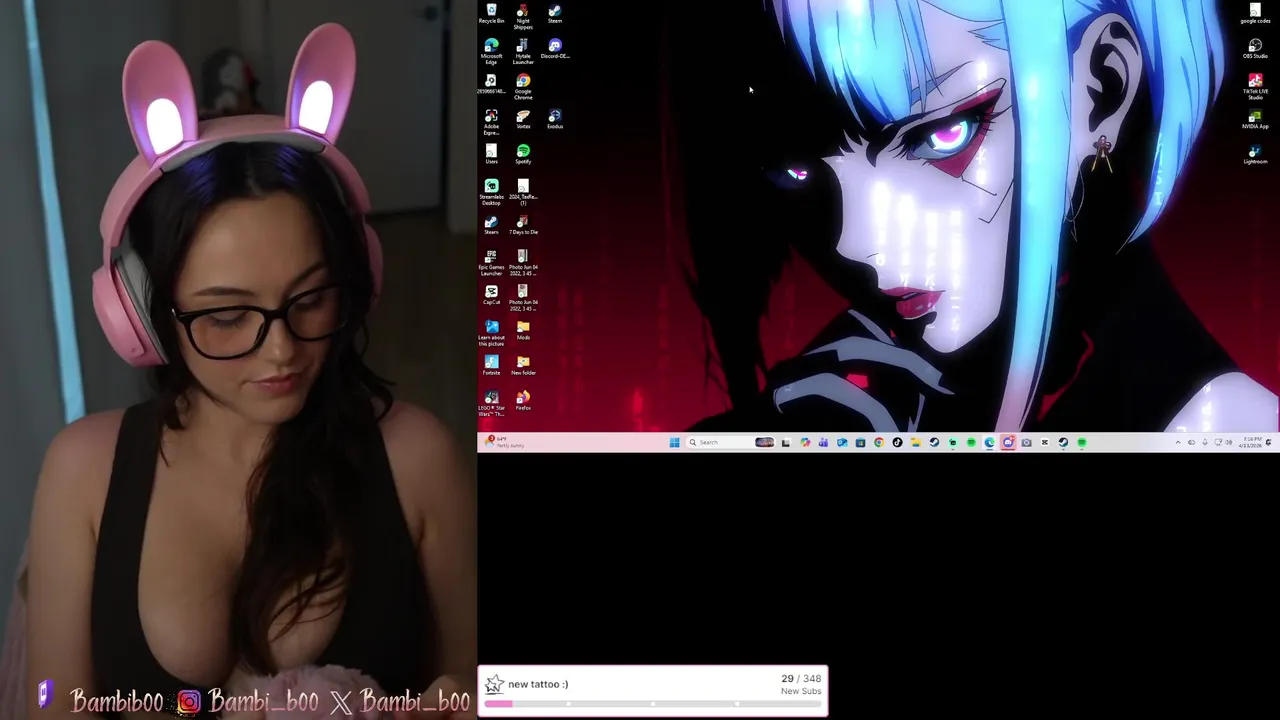Open Lightroom from the desktop
Viewport: 1280px width, 720px height.
pos(1255,154)
